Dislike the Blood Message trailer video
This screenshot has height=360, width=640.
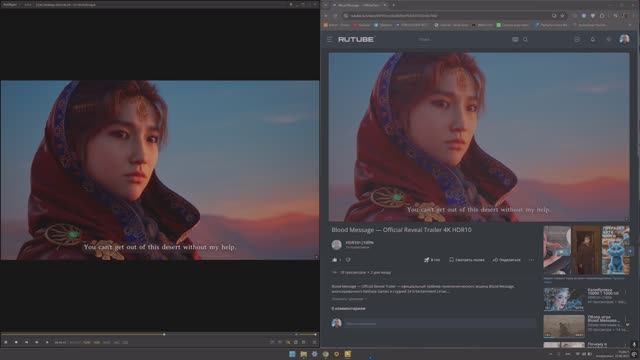point(348,260)
